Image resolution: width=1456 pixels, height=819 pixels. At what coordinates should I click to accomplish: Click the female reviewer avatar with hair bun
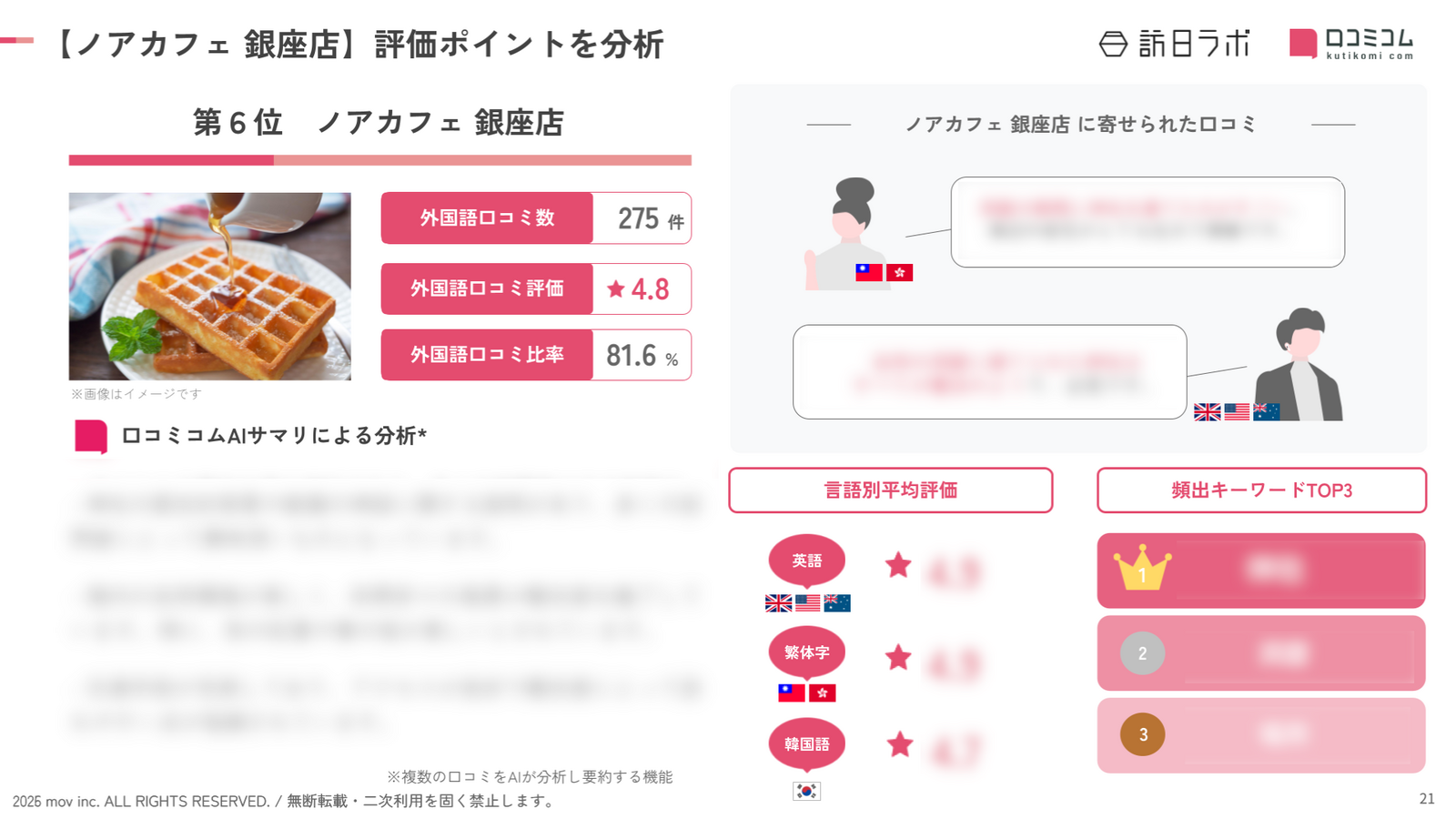pos(850,234)
